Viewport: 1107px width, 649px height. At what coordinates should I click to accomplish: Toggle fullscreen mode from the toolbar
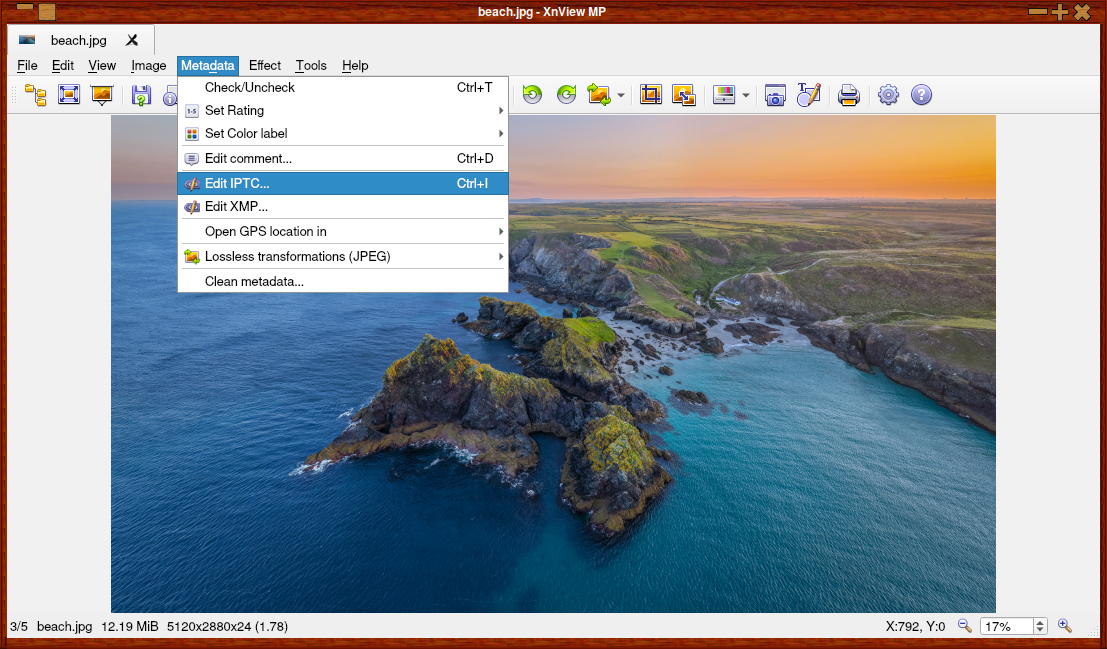click(x=68, y=94)
